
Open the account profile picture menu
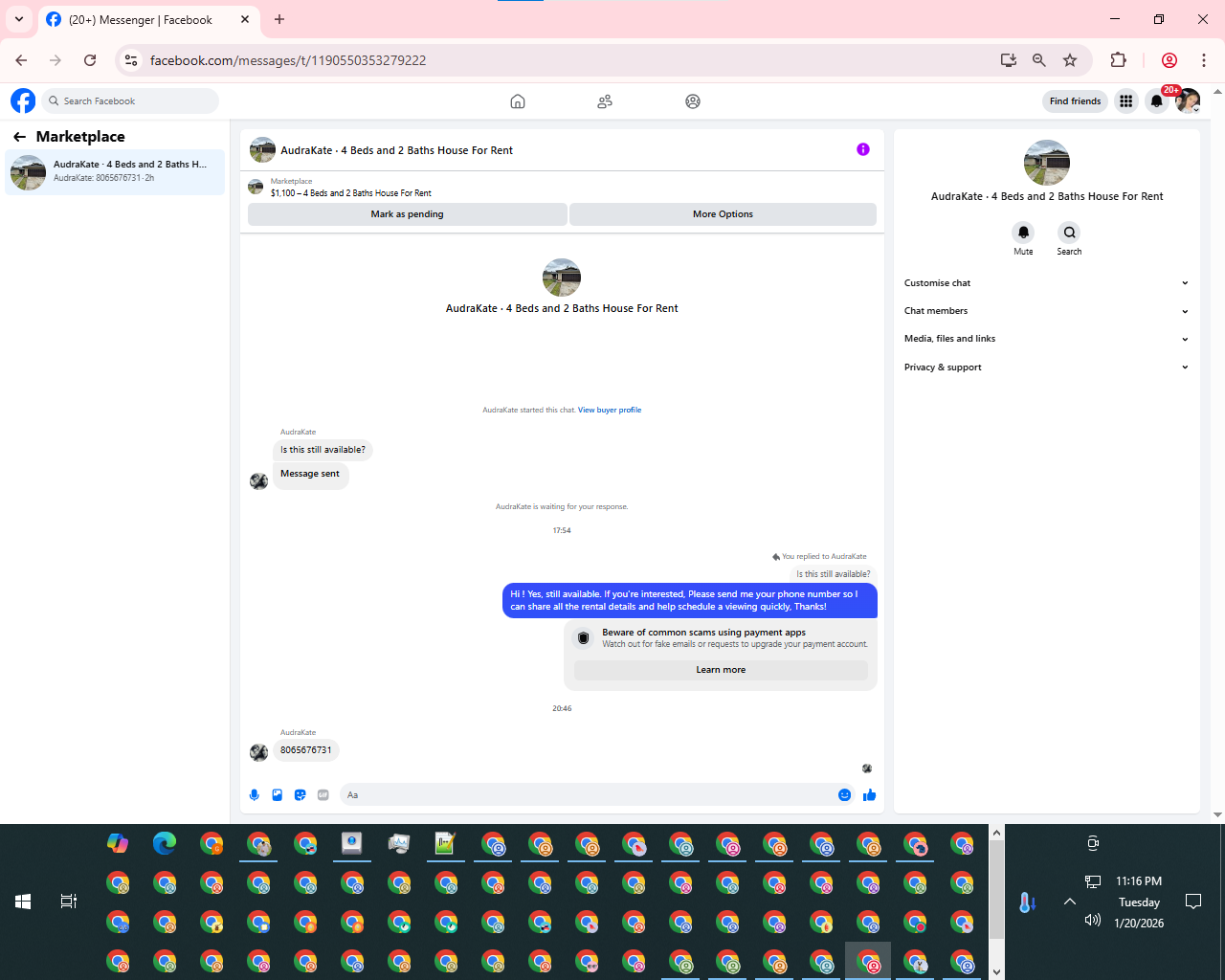[1188, 101]
